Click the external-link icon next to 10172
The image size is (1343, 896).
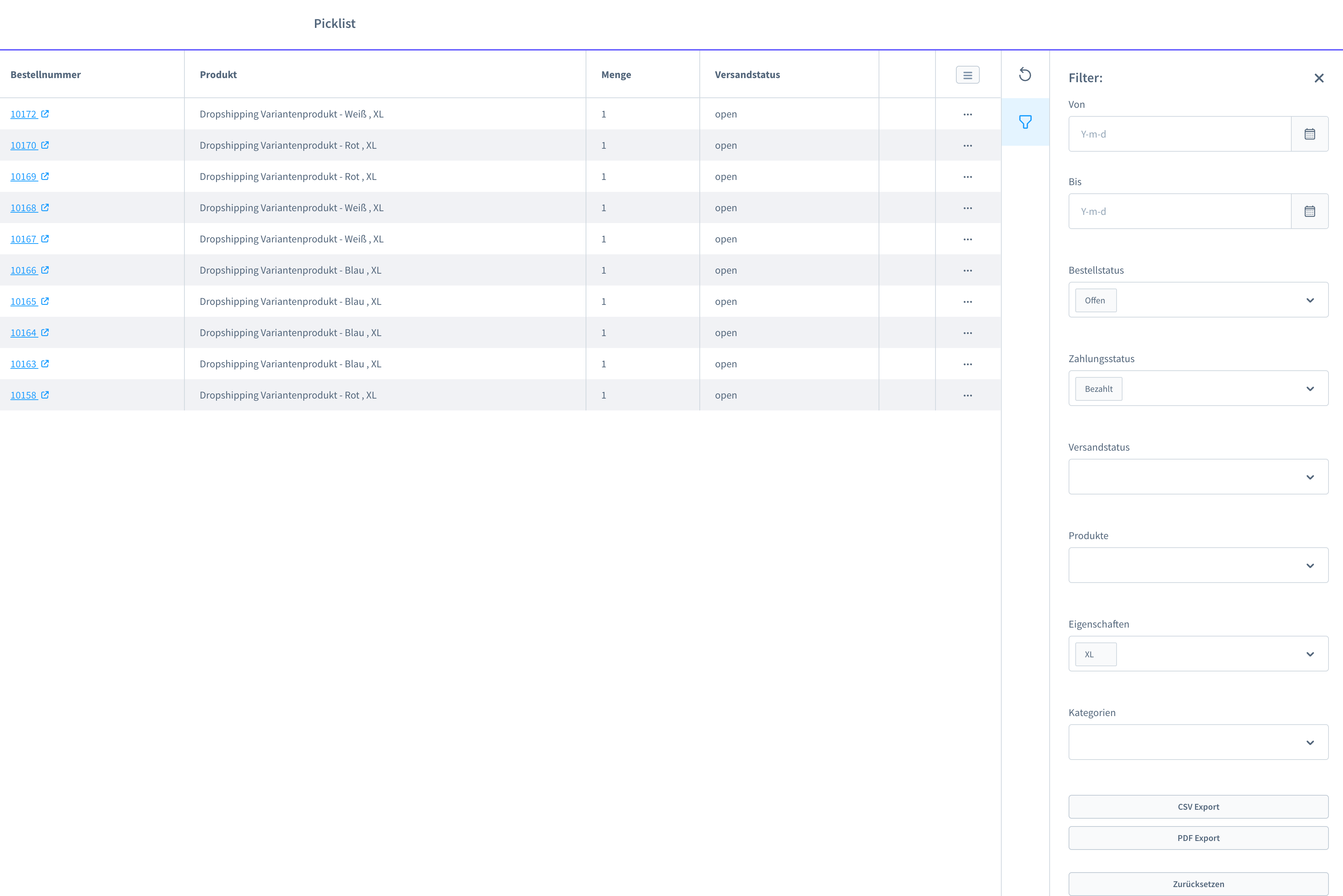45,114
